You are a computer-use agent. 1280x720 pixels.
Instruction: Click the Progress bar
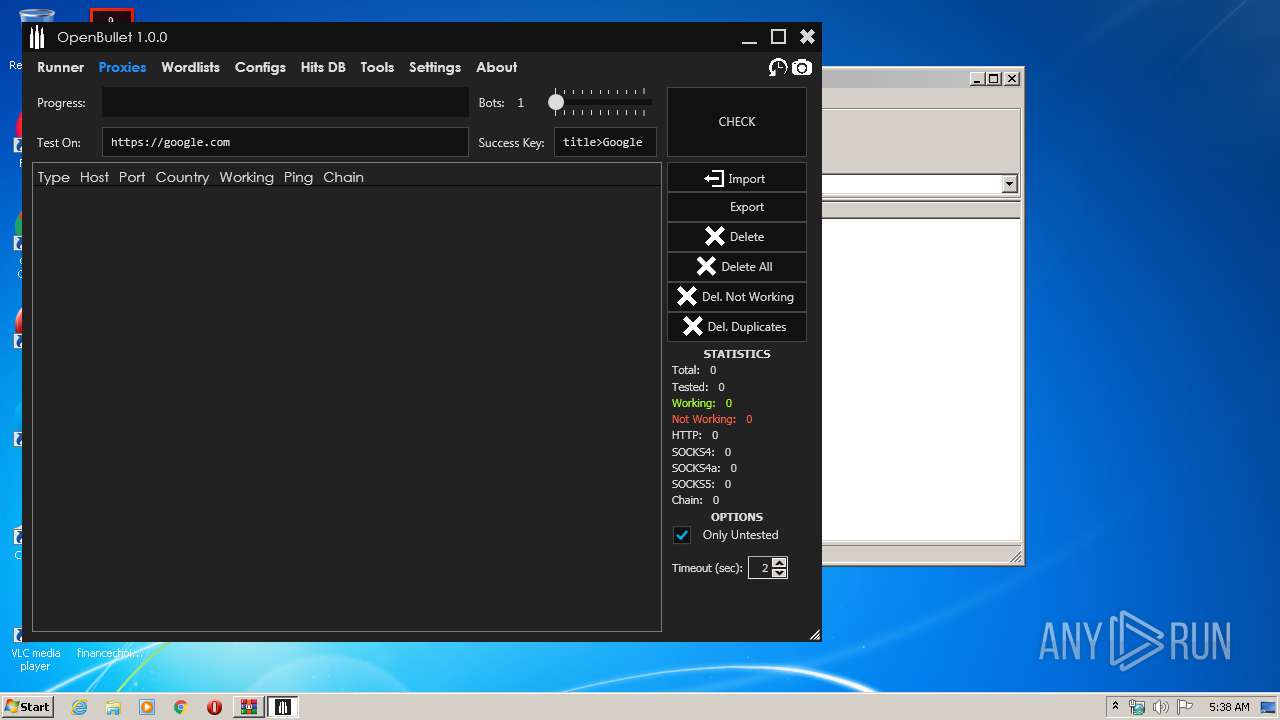285,102
